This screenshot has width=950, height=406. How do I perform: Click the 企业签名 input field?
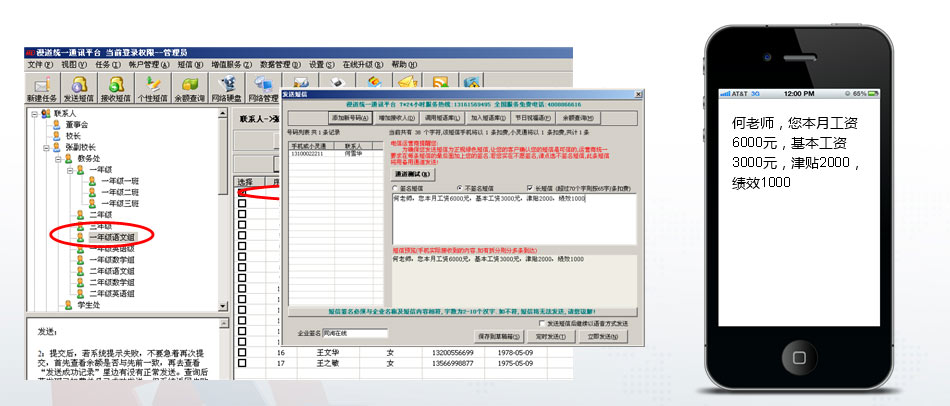[x=362, y=333]
